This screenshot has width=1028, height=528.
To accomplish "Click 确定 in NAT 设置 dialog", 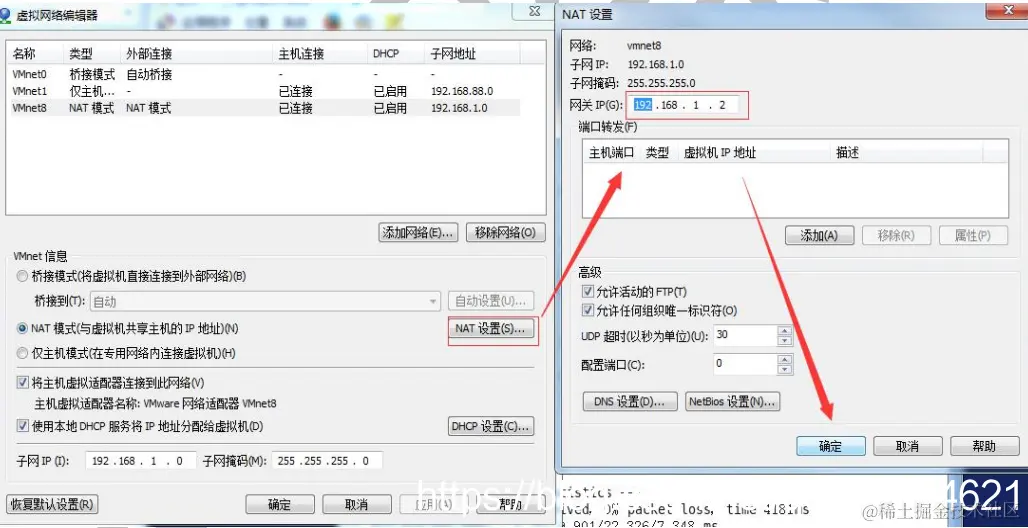I will (x=831, y=446).
